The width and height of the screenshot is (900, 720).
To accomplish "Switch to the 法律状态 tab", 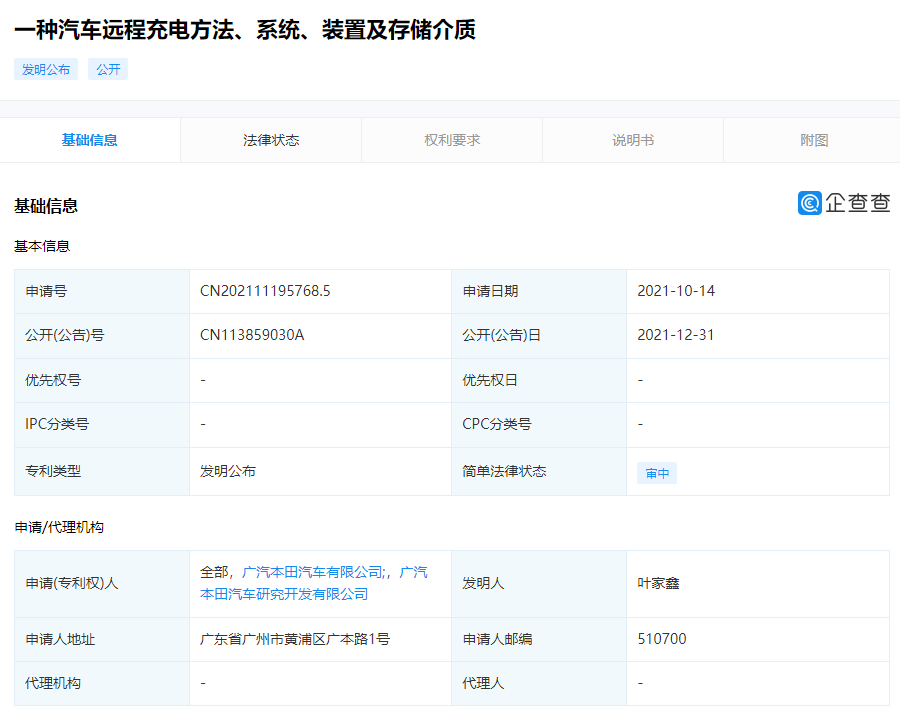I will (x=271, y=140).
